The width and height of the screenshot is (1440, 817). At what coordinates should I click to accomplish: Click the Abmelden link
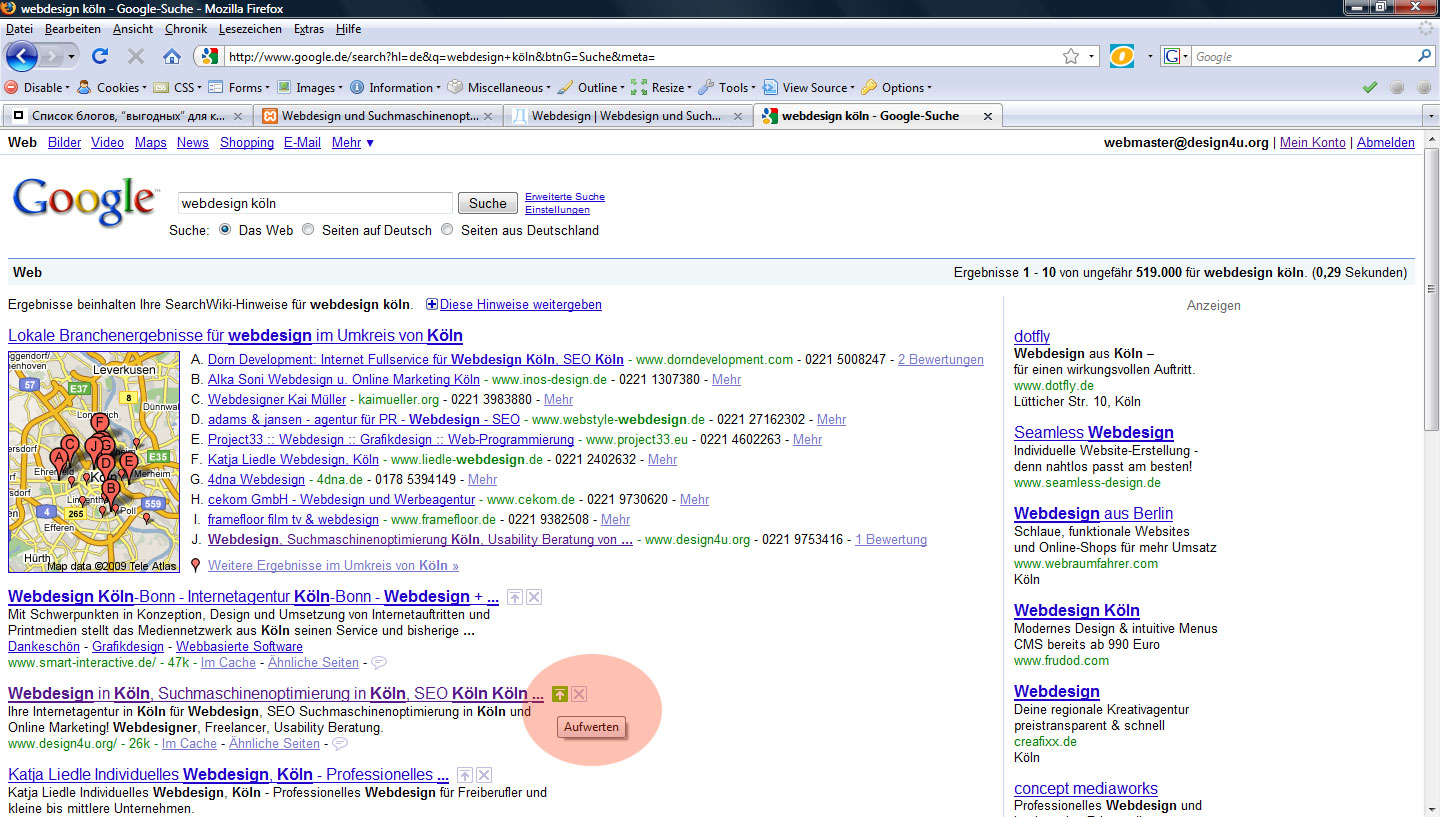click(x=1386, y=143)
